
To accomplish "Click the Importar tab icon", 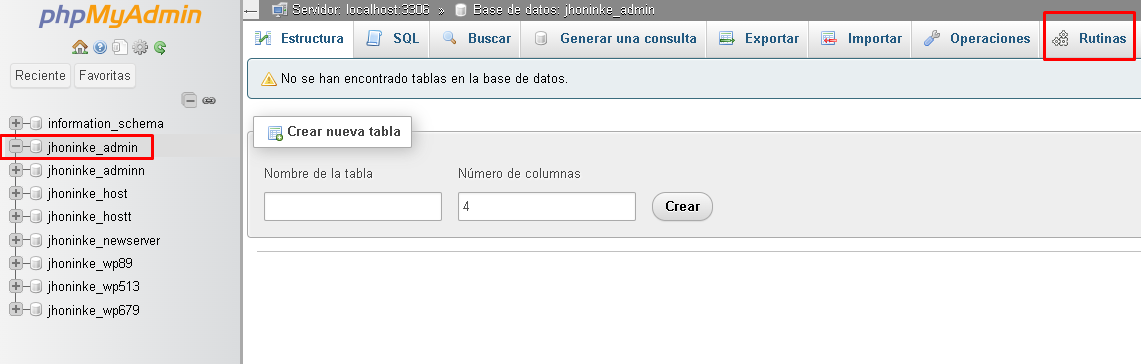I will (830, 39).
